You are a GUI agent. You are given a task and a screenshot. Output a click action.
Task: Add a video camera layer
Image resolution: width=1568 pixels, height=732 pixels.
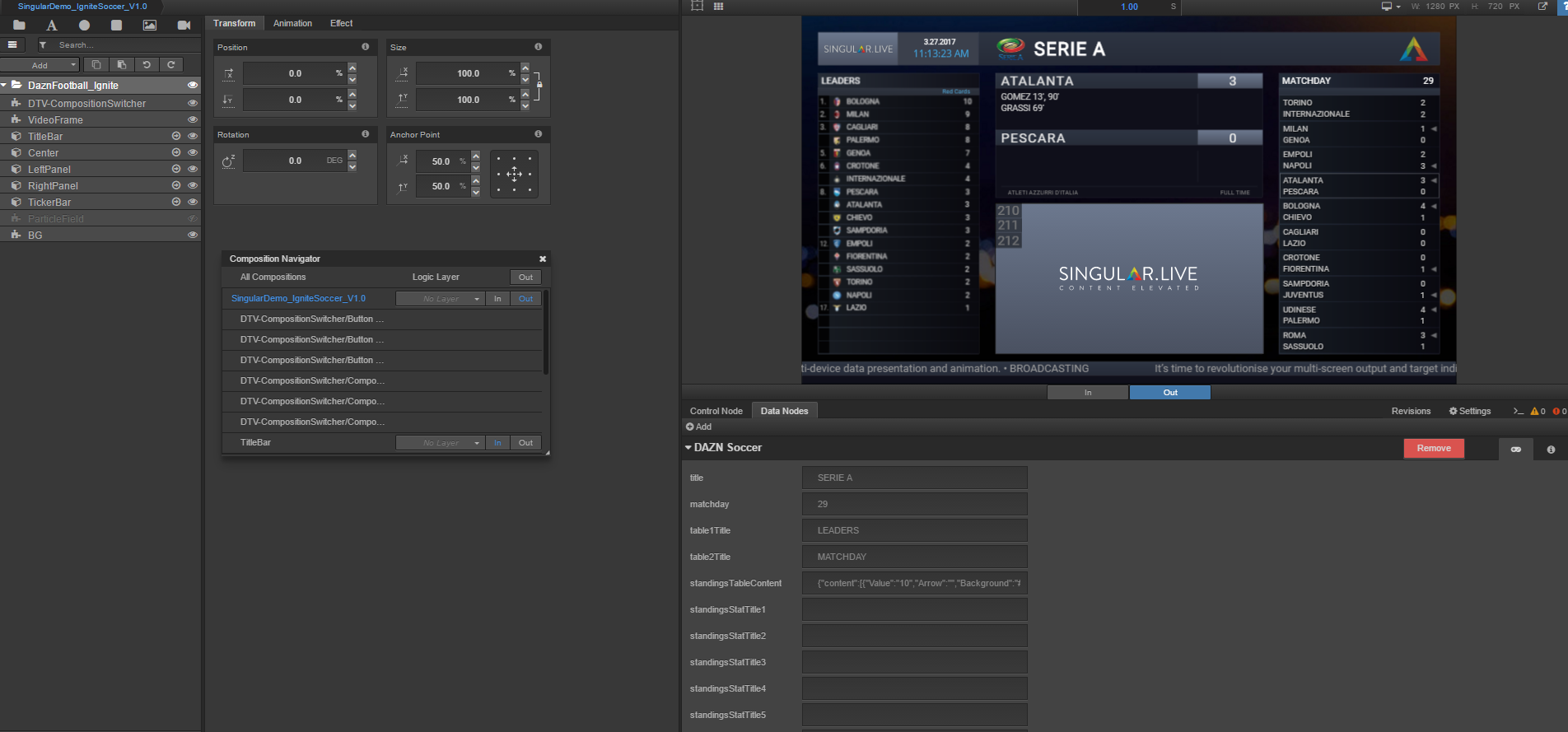click(x=184, y=25)
